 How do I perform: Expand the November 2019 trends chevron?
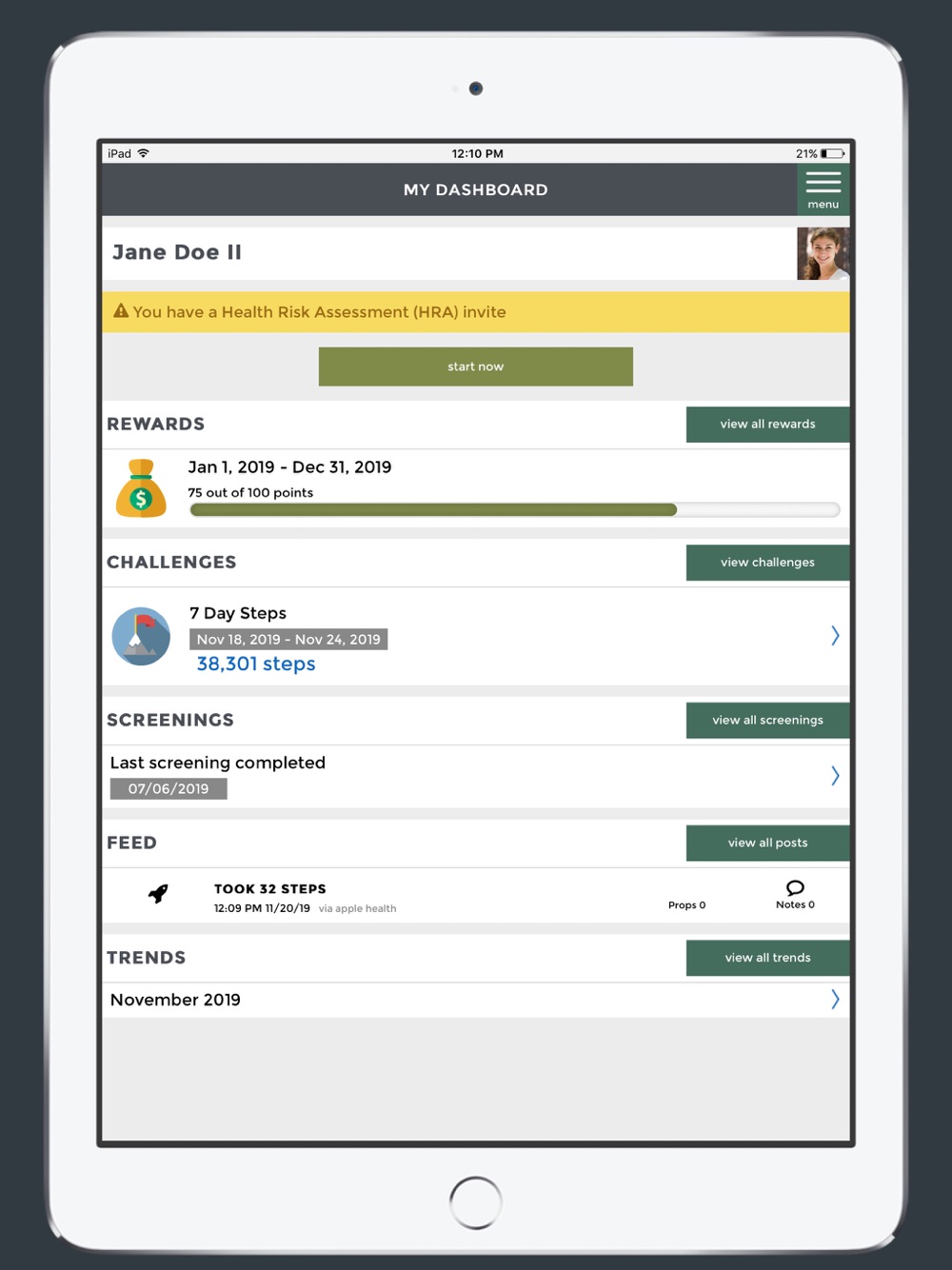coord(835,1000)
